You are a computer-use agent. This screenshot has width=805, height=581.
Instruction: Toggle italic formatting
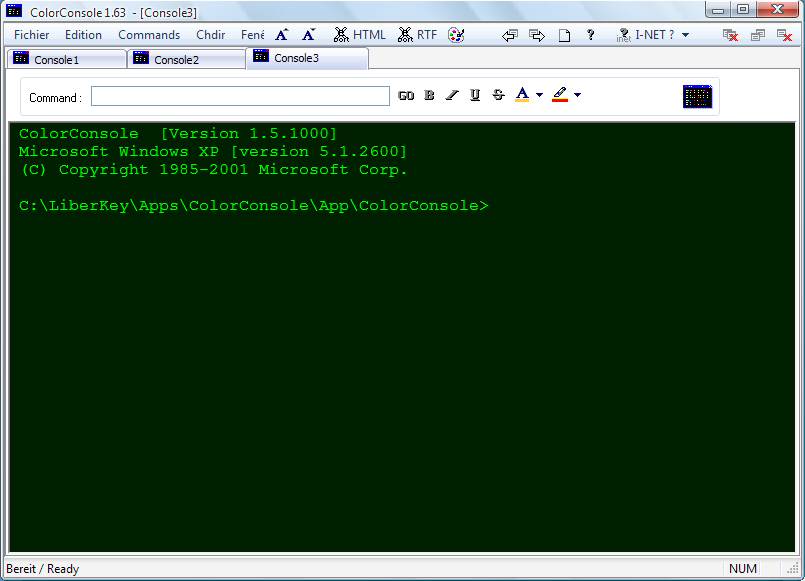tap(452, 95)
